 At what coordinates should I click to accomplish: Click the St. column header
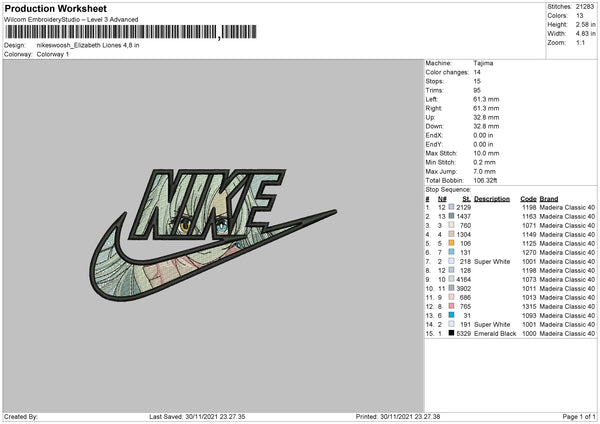466,199
